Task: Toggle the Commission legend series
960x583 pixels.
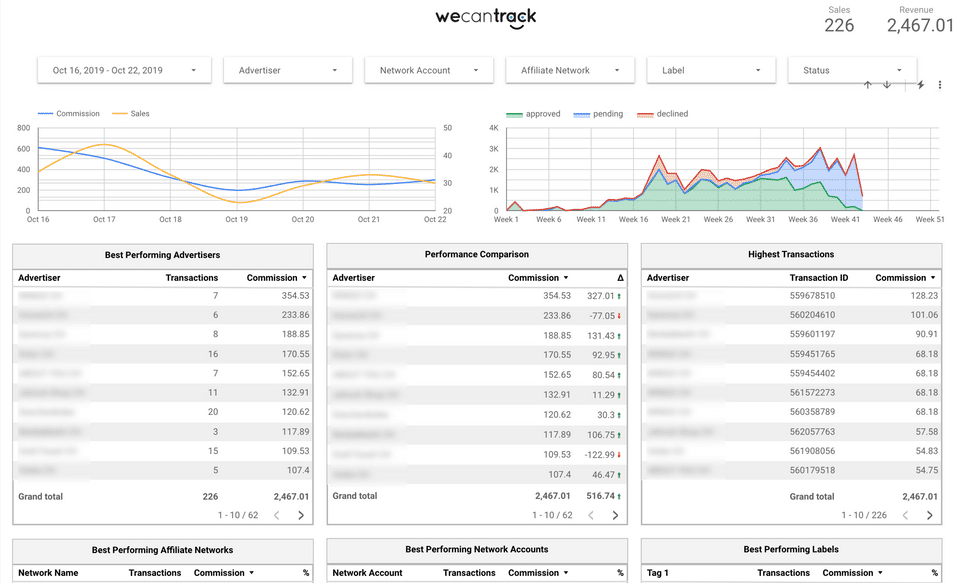Action: click(69, 113)
